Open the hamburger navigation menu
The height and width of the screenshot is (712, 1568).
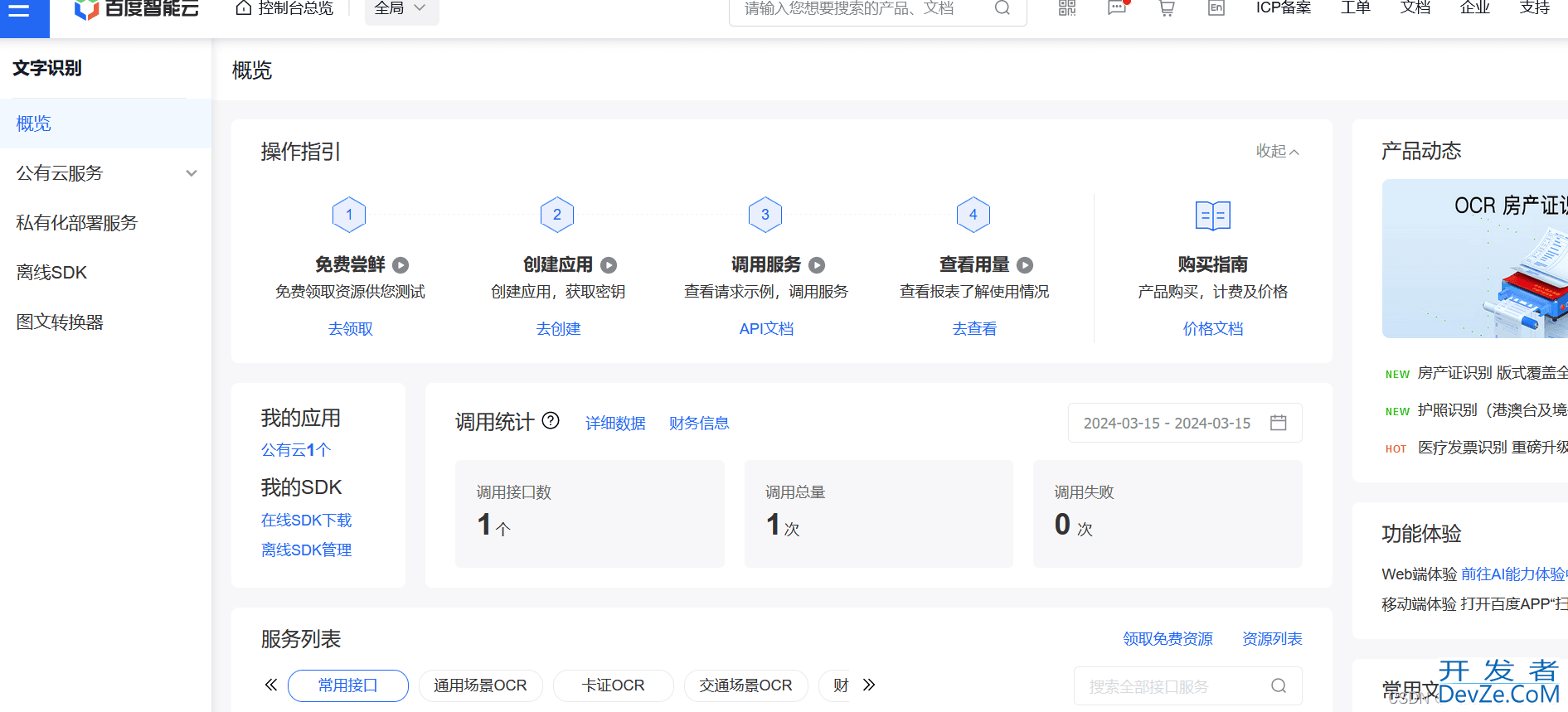click(19, 12)
